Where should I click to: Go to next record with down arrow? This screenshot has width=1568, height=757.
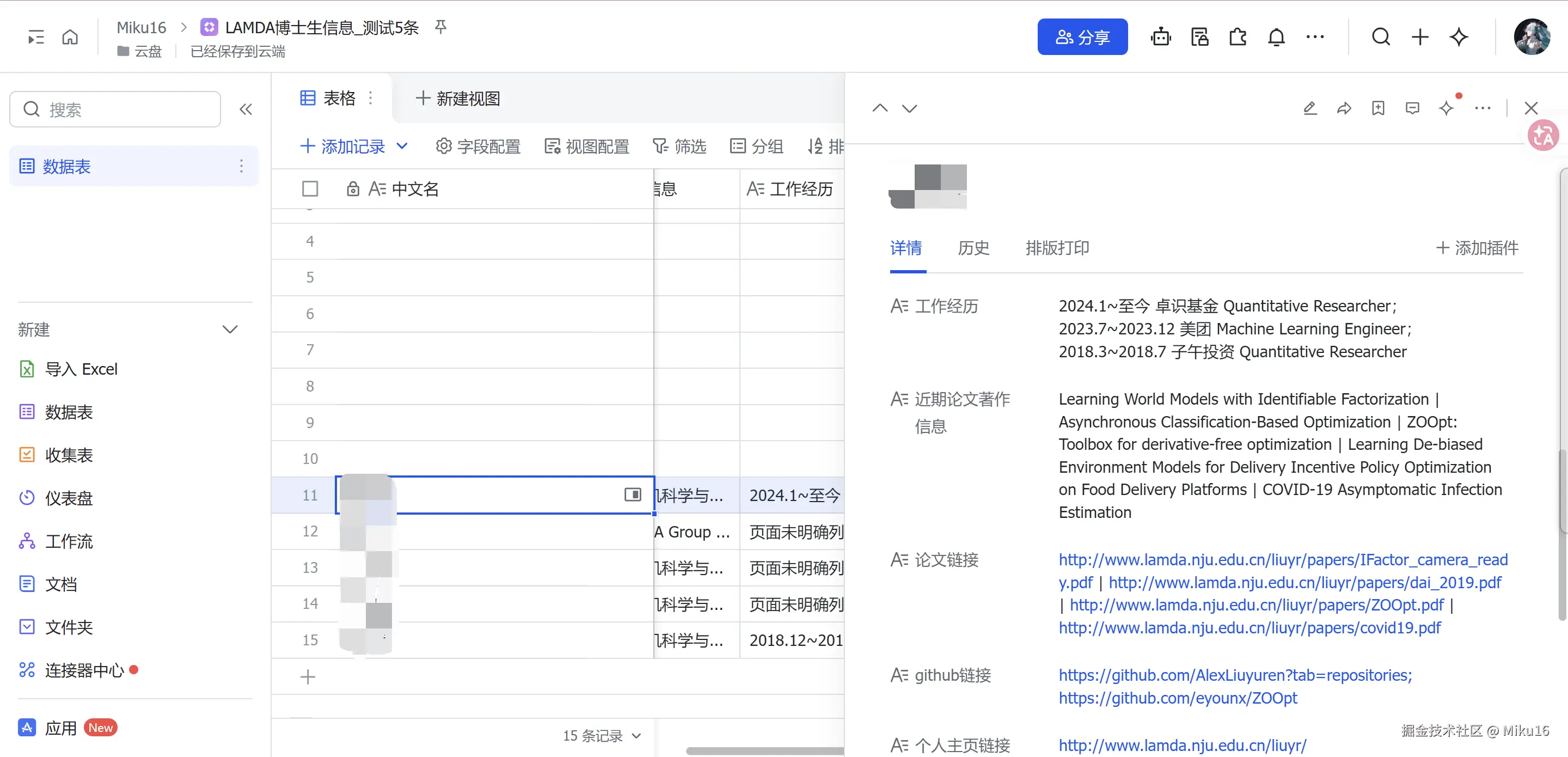[909, 108]
